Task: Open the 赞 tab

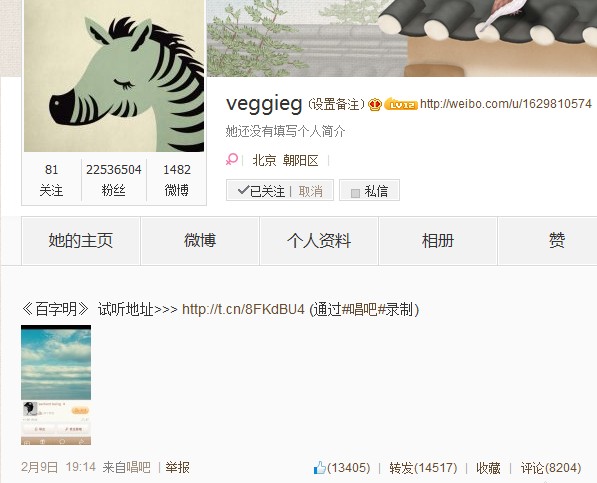Action: [x=556, y=241]
